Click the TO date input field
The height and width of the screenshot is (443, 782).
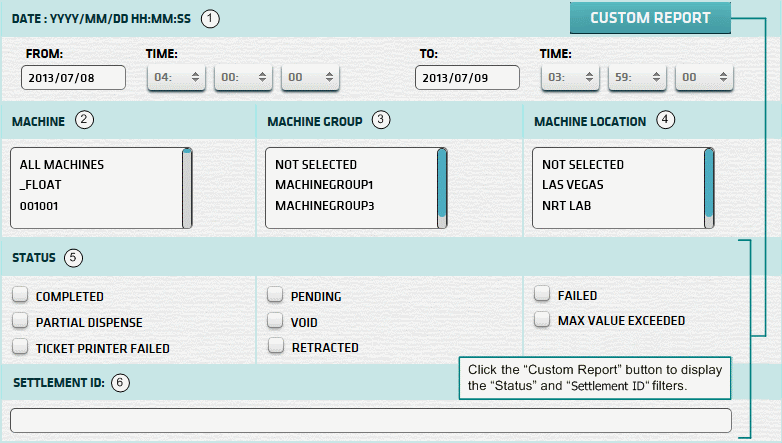click(x=466, y=78)
